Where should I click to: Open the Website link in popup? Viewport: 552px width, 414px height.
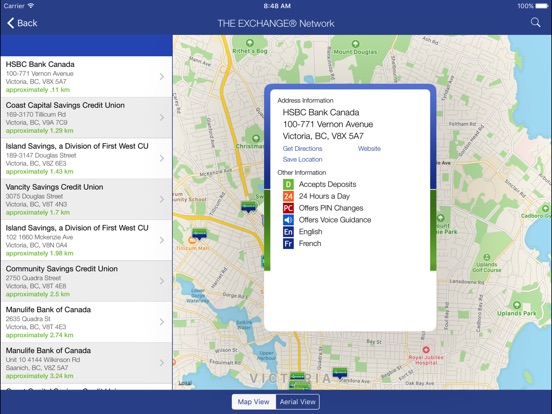pos(369,149)
